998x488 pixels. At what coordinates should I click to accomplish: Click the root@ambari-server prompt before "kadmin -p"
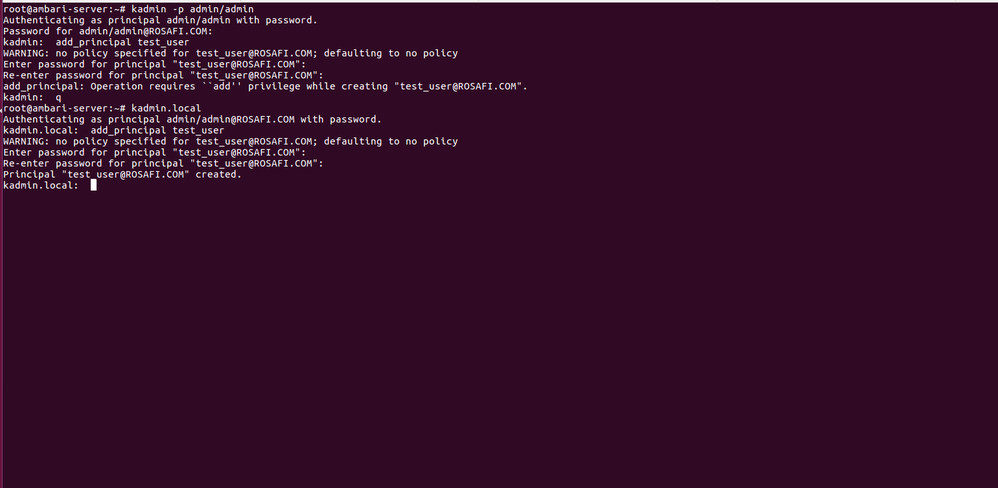[x=63, y=9]
